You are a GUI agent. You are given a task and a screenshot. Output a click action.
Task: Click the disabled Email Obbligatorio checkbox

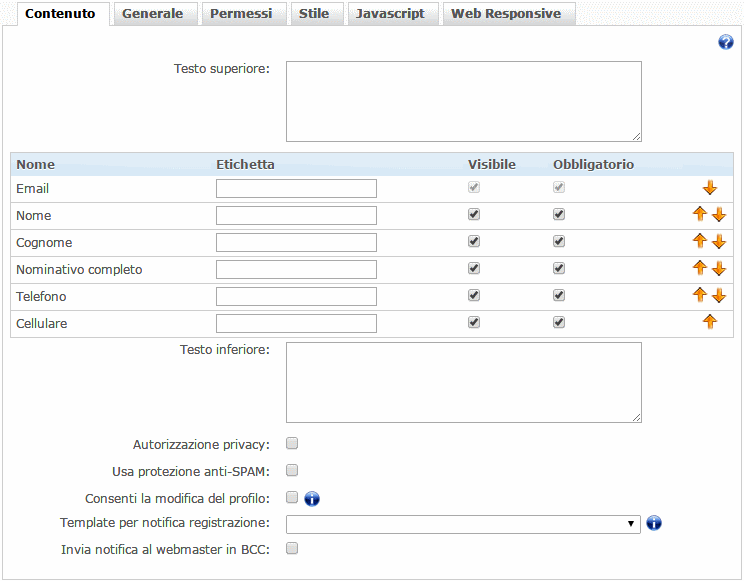558,187
